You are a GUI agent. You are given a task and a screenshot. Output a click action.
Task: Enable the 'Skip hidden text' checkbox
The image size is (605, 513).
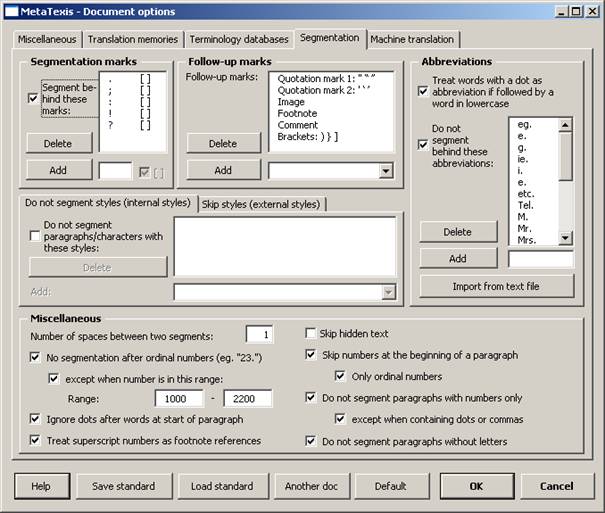click(x=310, y=333)
